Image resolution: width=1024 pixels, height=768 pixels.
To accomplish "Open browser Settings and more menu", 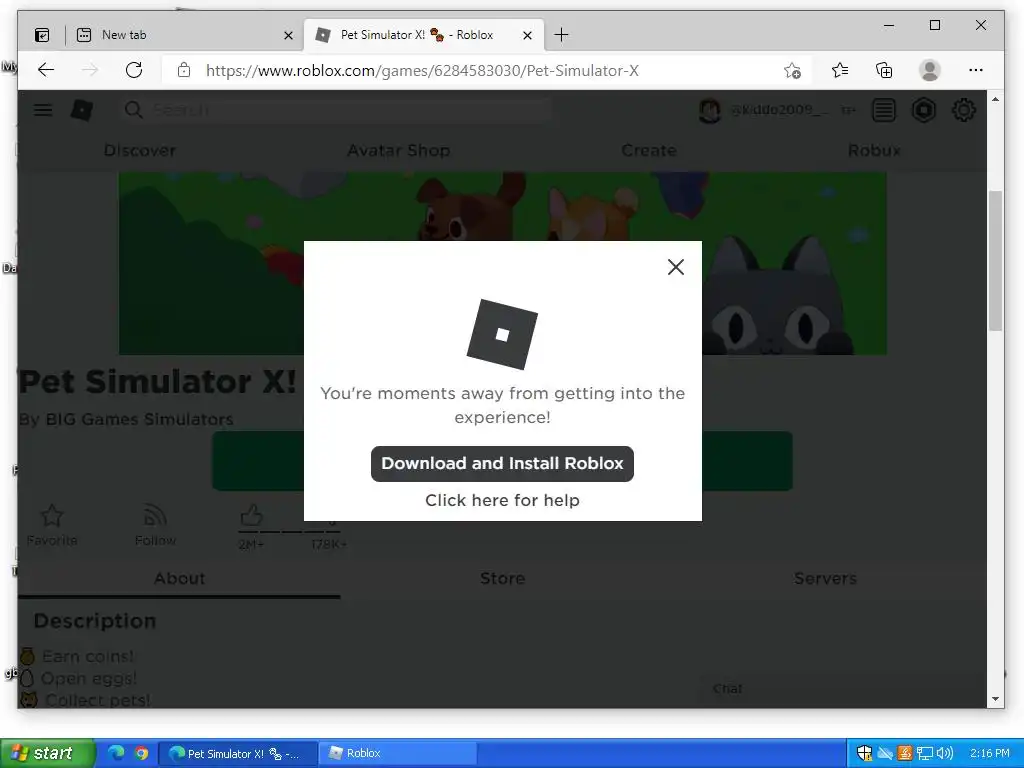I will [x=976, y=70].
